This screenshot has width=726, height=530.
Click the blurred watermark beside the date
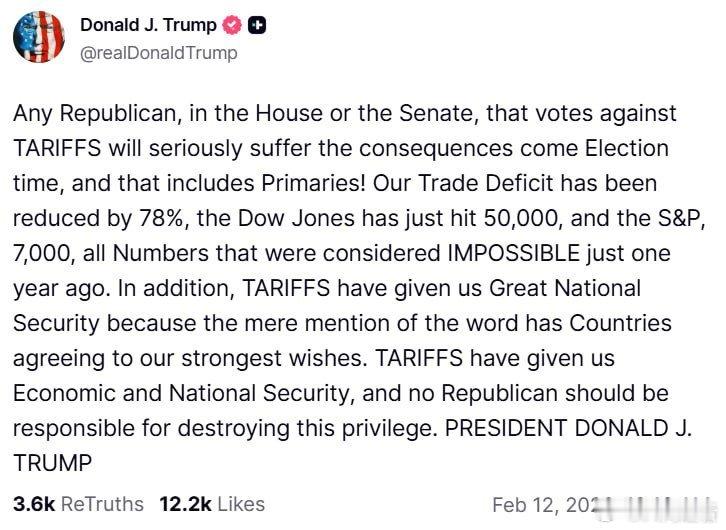655,504
